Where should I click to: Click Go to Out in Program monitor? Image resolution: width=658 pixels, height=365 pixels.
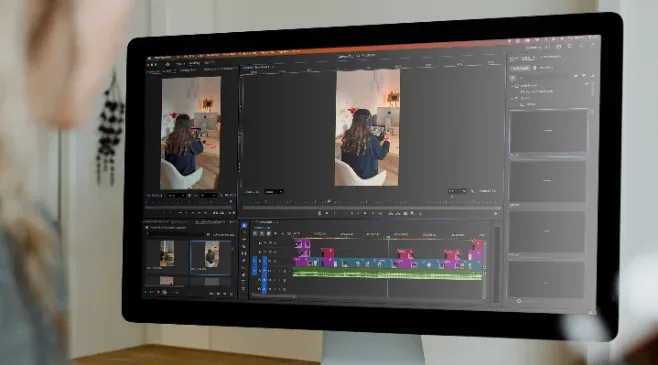pos(380,214)
